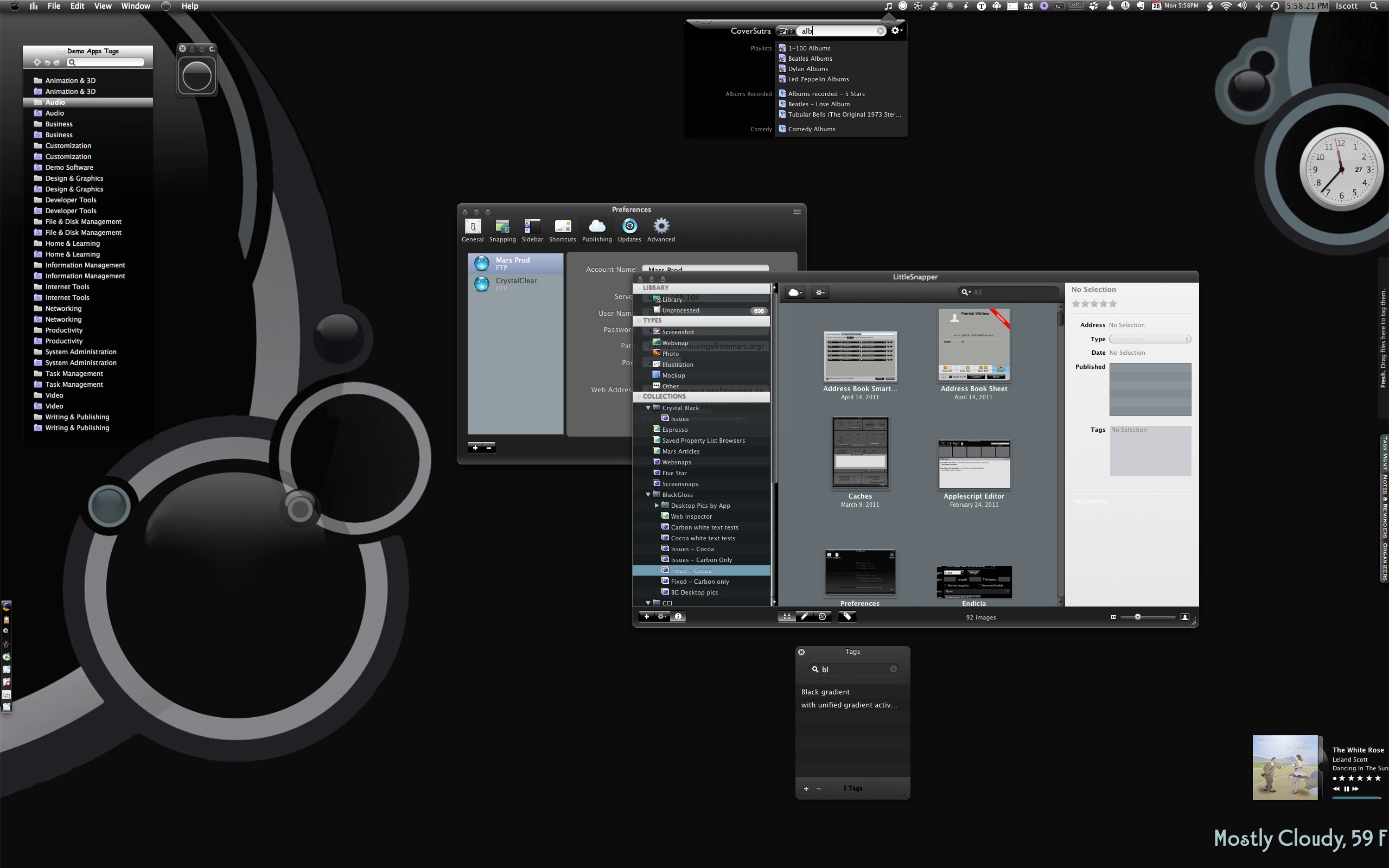Open collection gear menu in bottom bar

tap(662, 617)
